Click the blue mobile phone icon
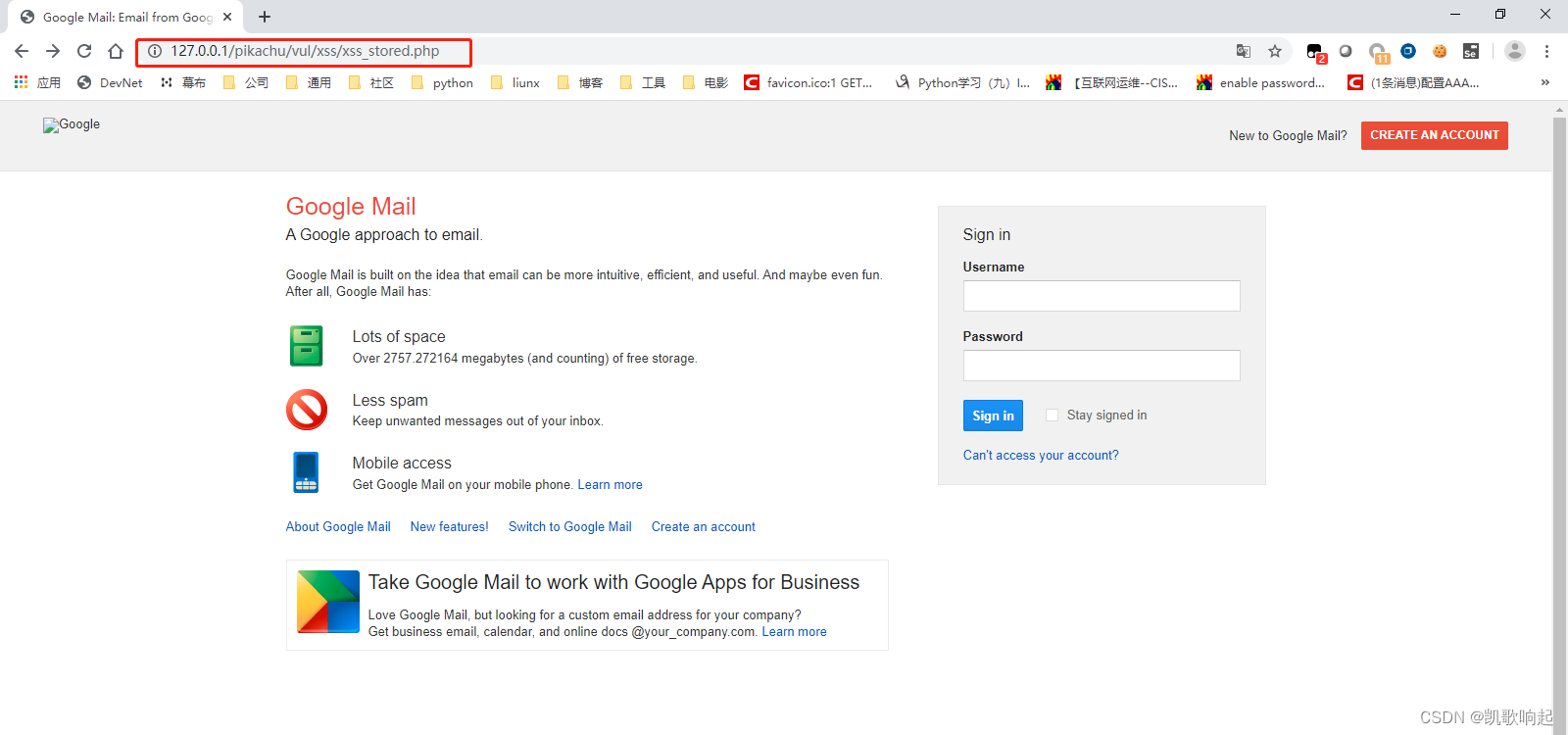Image resolution: width=1568 pixels, height=735 pixels. click(306, 472)
